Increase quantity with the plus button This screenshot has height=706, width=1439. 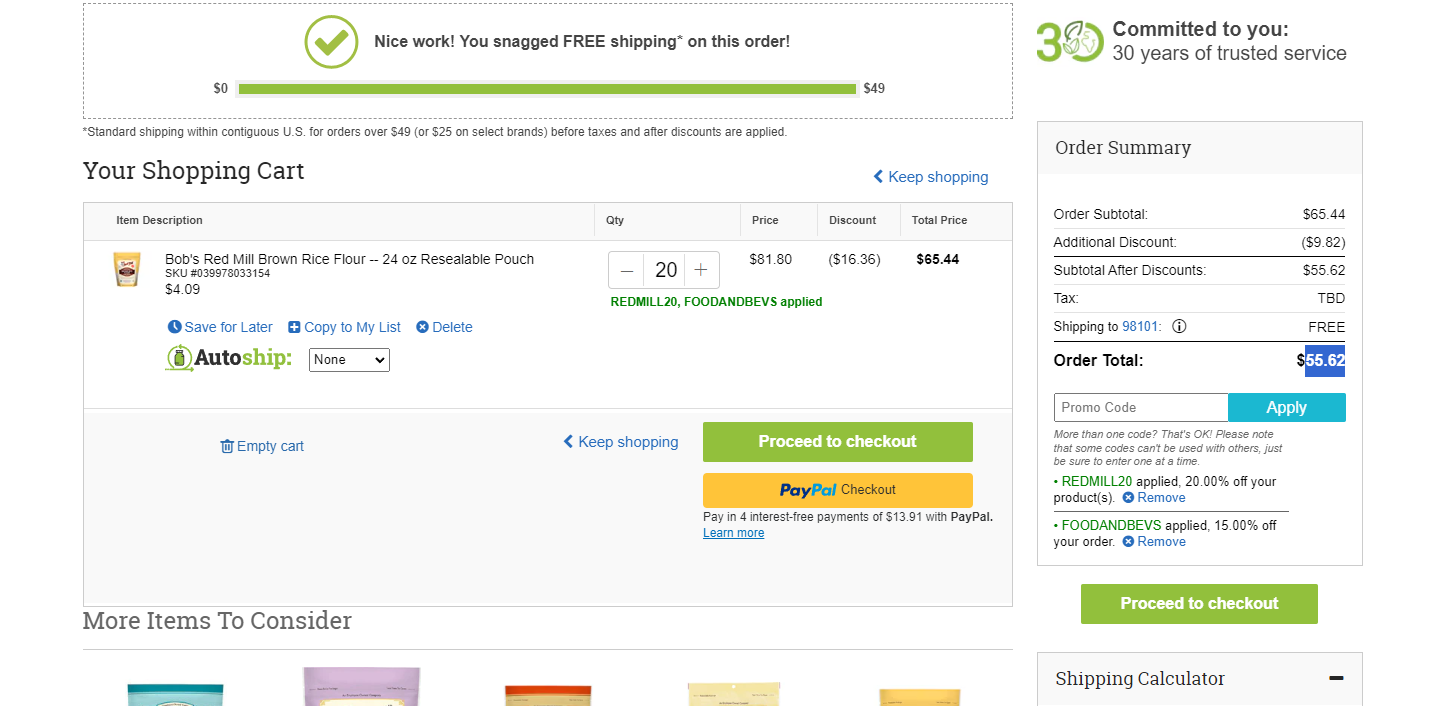(x=701, y=270)
